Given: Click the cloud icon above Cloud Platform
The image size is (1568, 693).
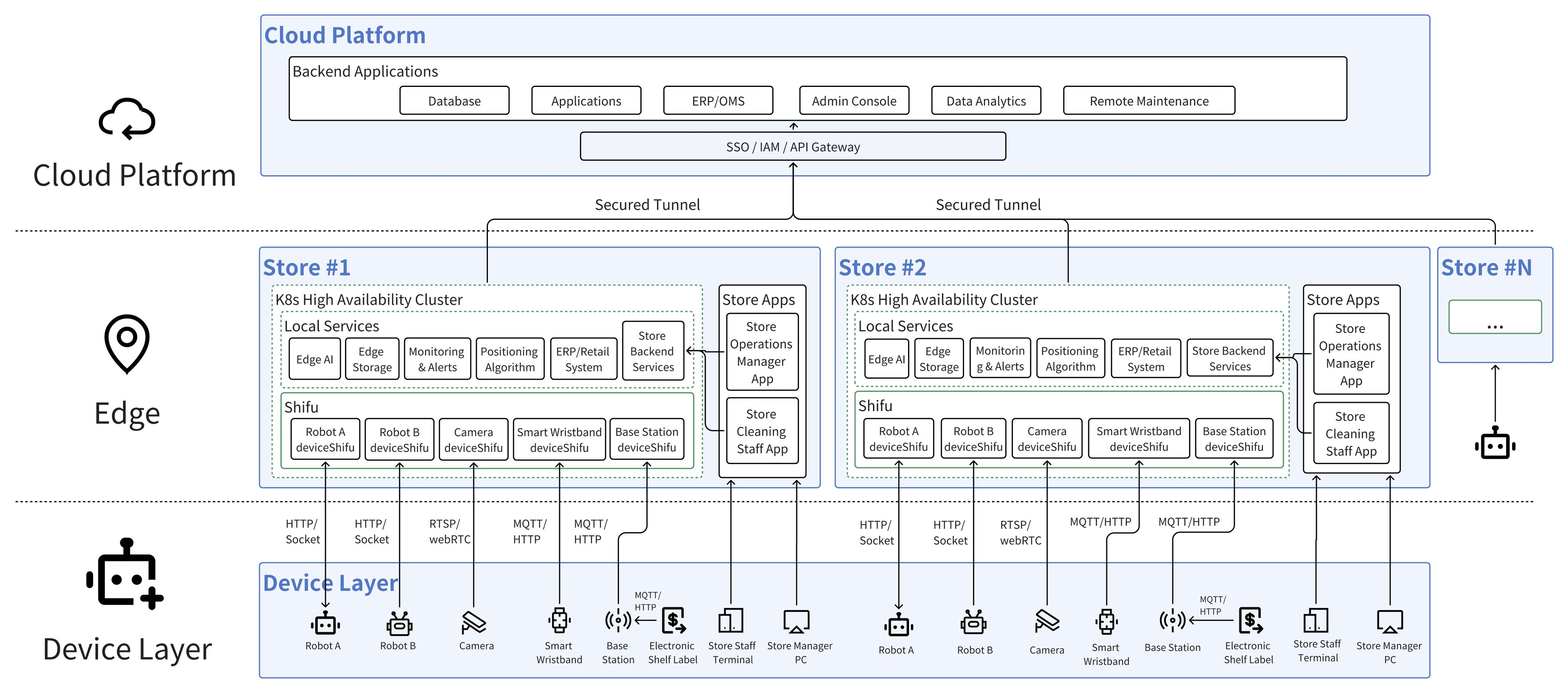Looking at the screenshot, I should point(127,119).
